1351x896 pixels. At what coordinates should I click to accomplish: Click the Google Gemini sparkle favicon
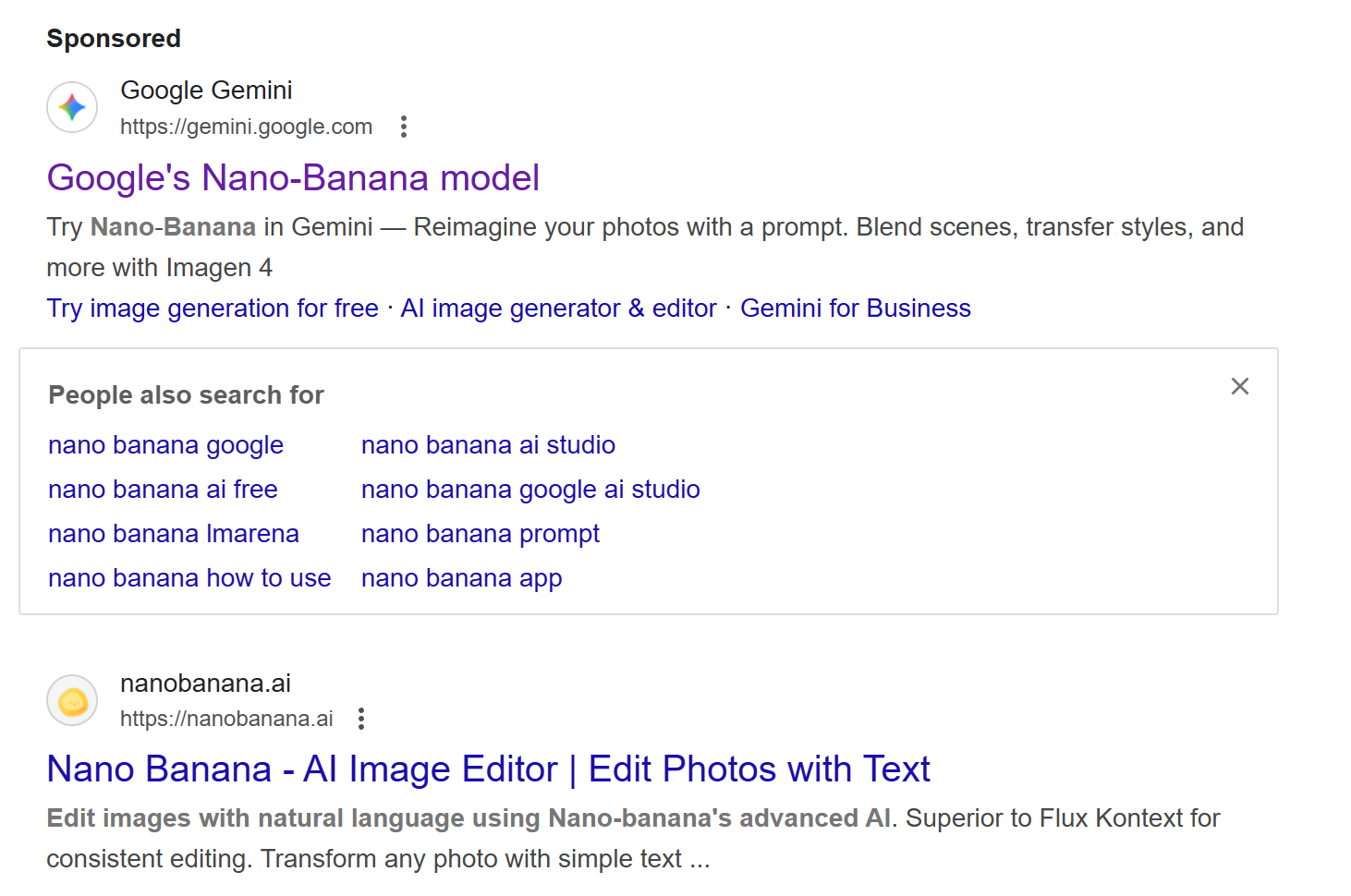coord(72,107)
